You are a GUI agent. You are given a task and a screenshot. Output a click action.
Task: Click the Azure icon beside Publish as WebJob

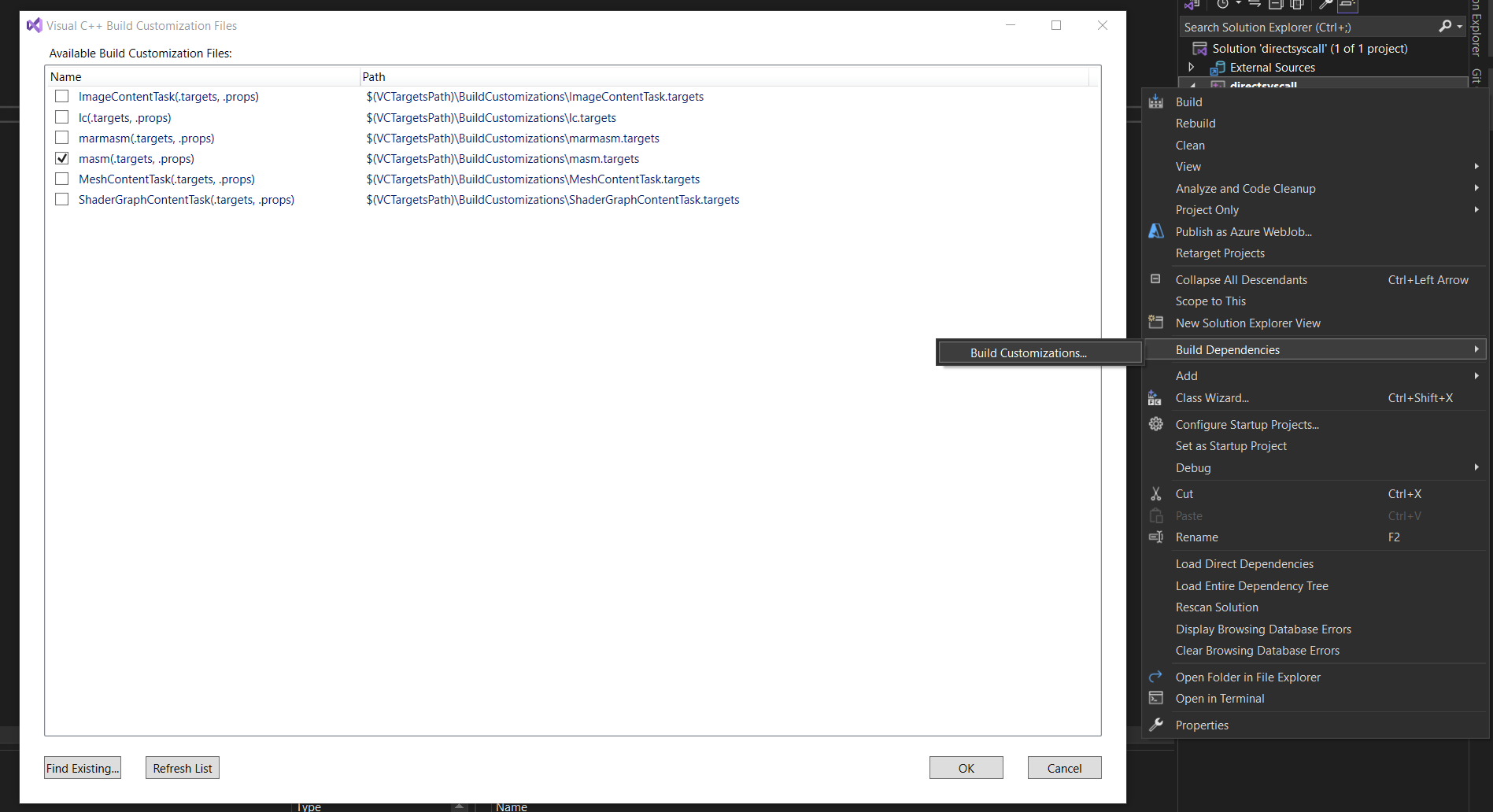pos(1155,231)
